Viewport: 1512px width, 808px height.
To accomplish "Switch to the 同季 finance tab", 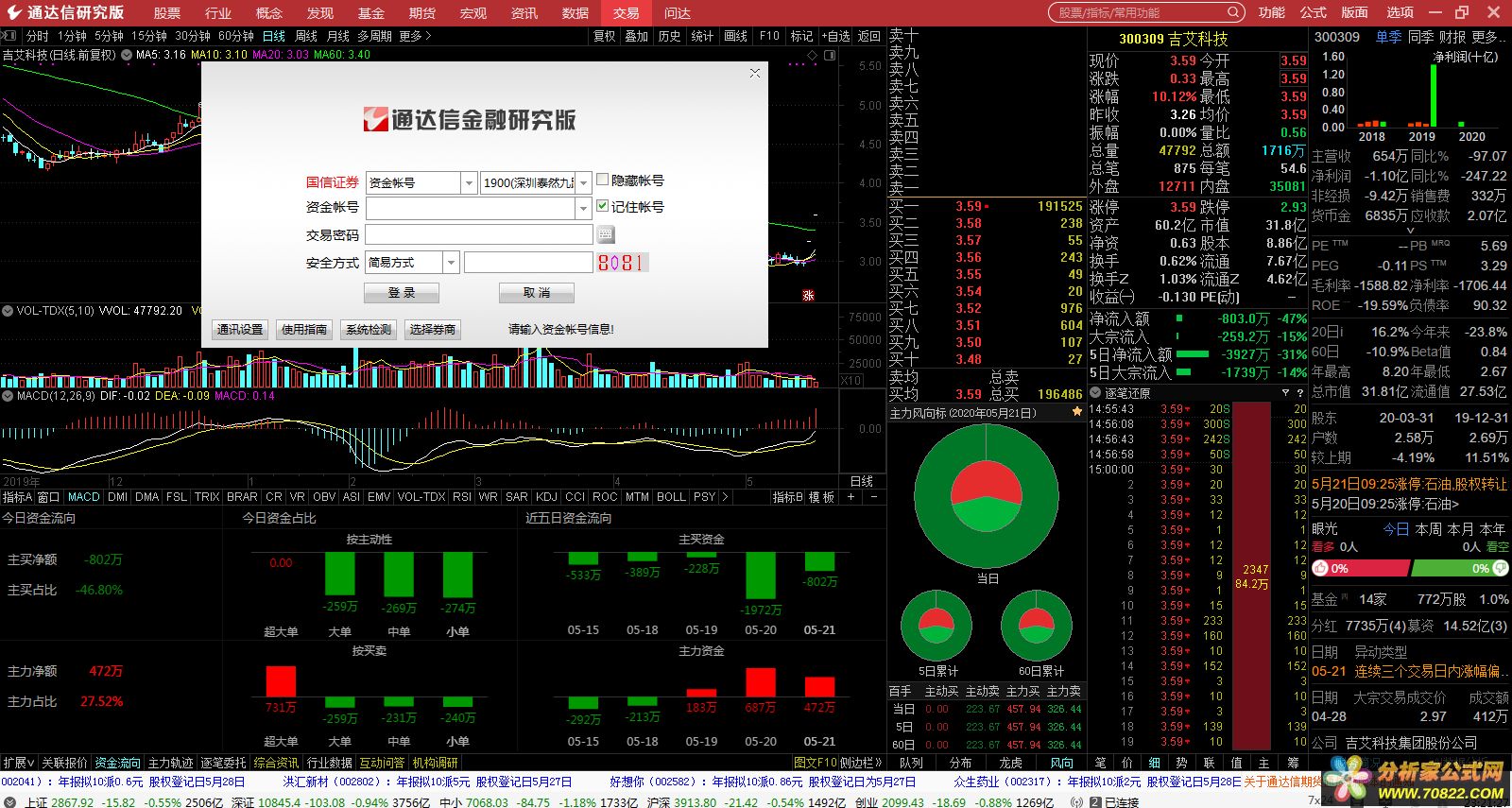I will 1420,37.
